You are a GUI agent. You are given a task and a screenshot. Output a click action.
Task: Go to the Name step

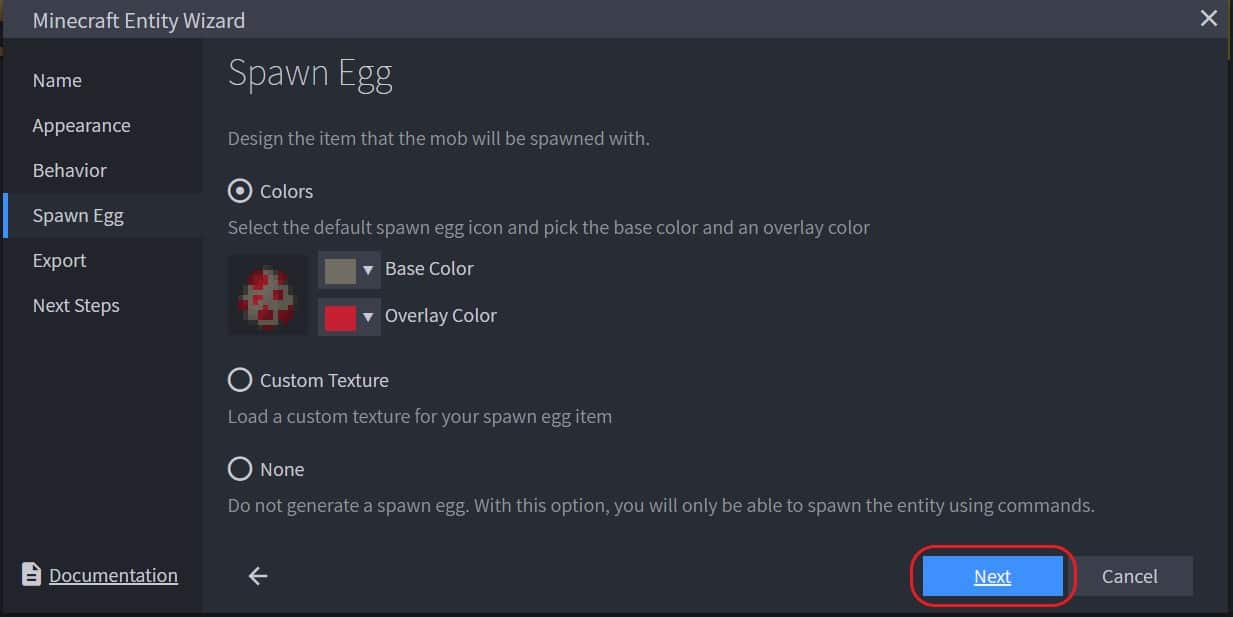[x=57, y=80]
